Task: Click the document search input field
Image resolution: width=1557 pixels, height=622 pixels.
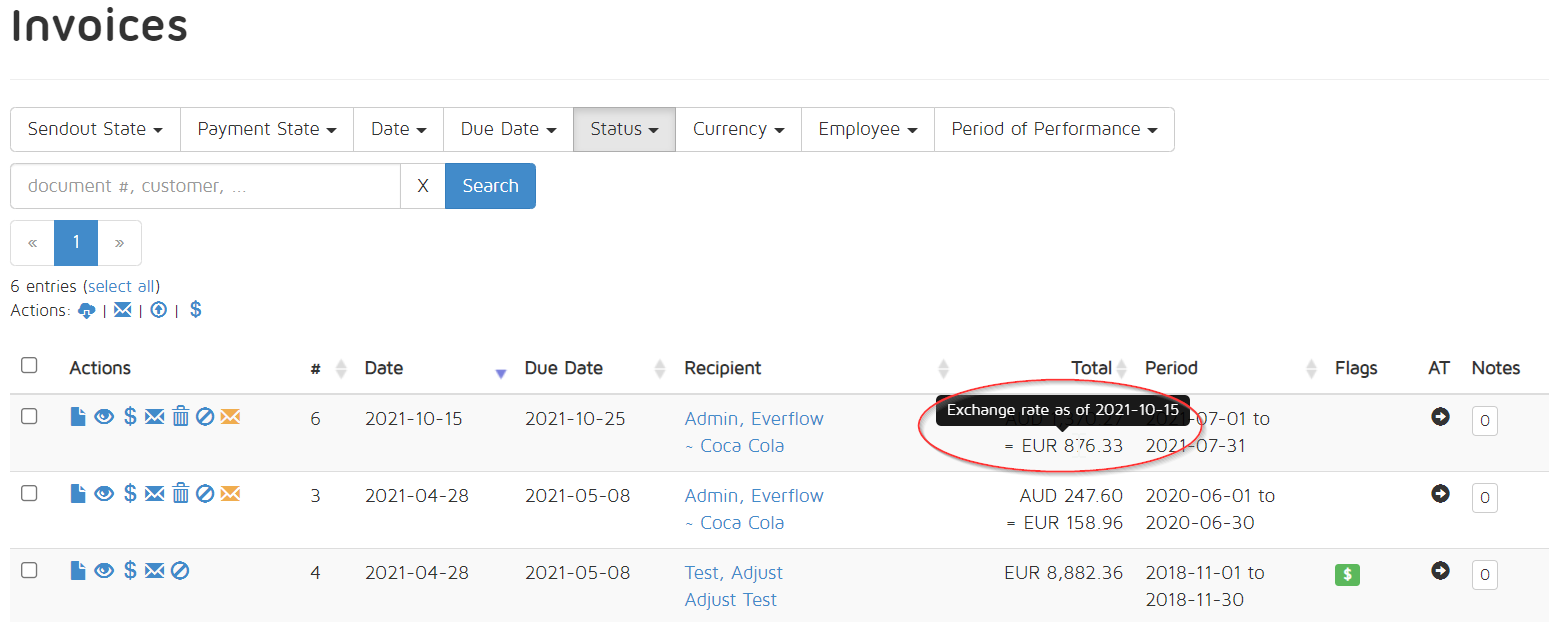Action: tap(205, 186)
